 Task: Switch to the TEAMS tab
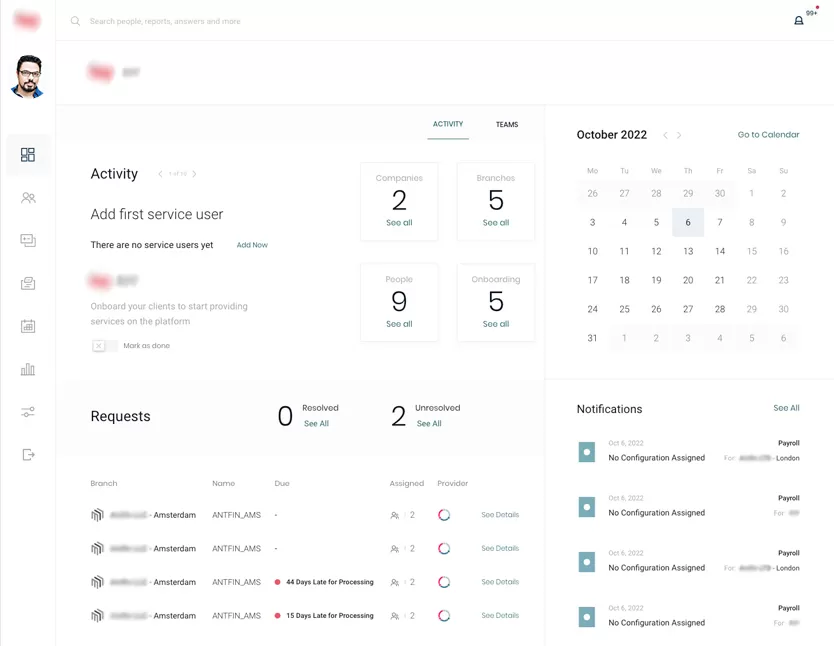coord(507,124)
